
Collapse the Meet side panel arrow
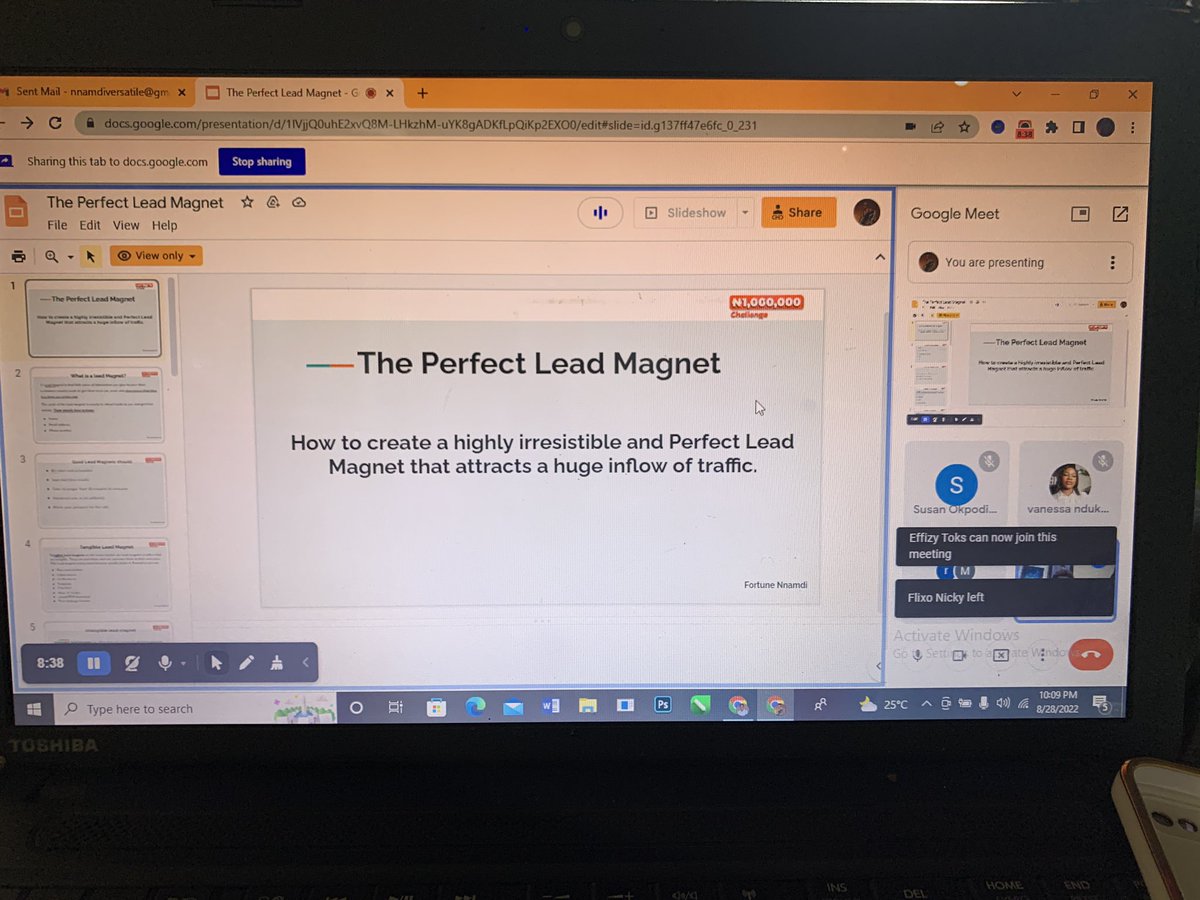pos(880,666)
